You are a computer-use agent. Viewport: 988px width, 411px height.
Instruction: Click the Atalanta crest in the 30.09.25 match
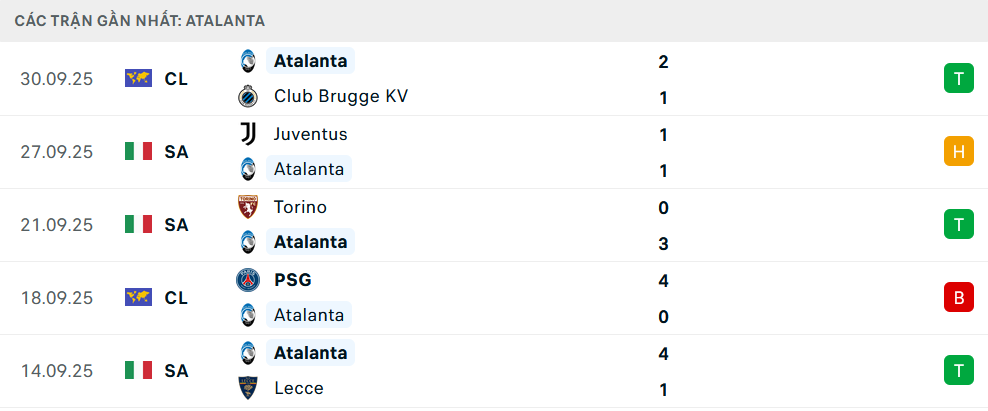pyautogui.click(x=247, y=61)
